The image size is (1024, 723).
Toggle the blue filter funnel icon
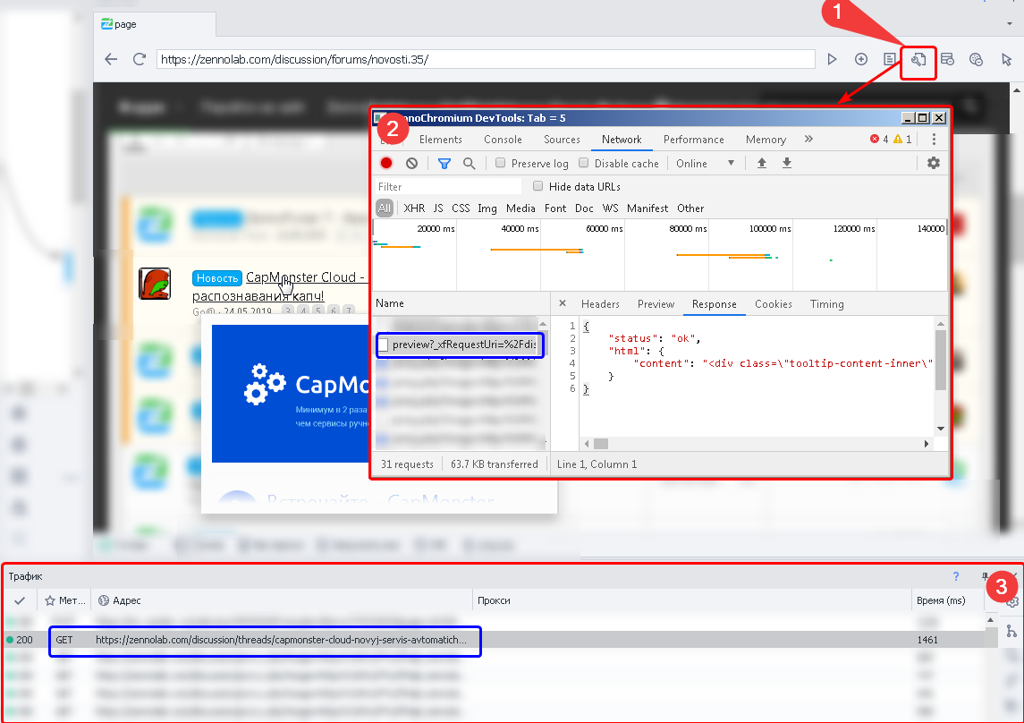pos(444,163)
